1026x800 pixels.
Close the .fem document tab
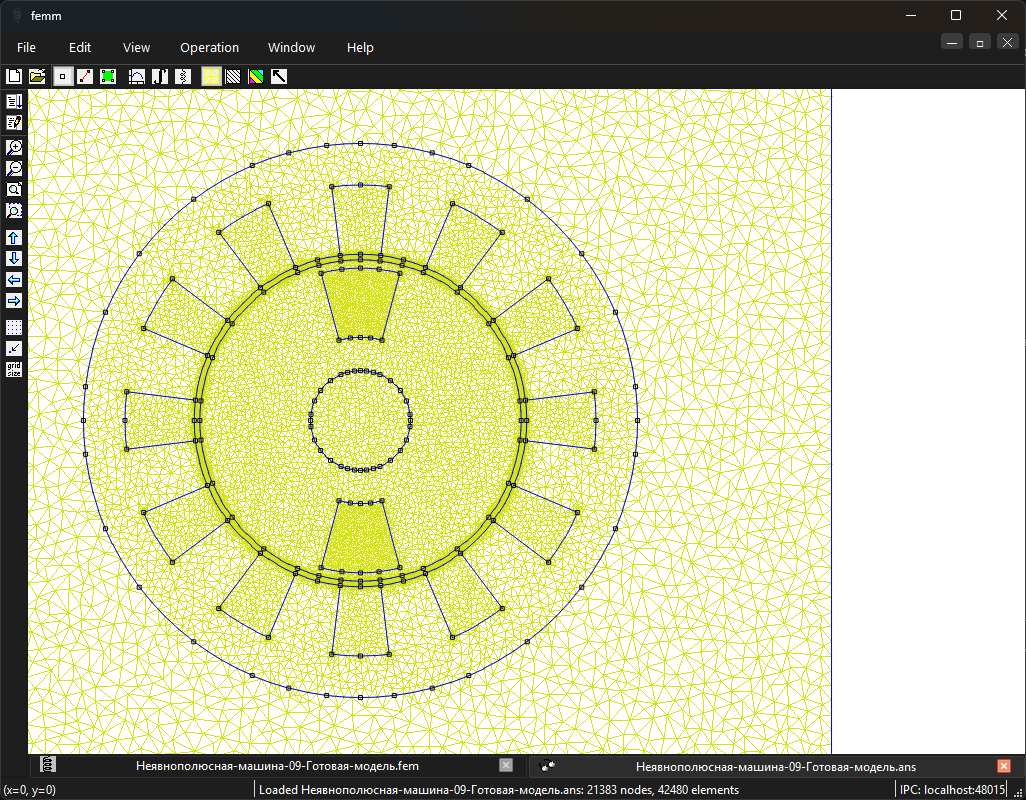(x=506, y=765)
